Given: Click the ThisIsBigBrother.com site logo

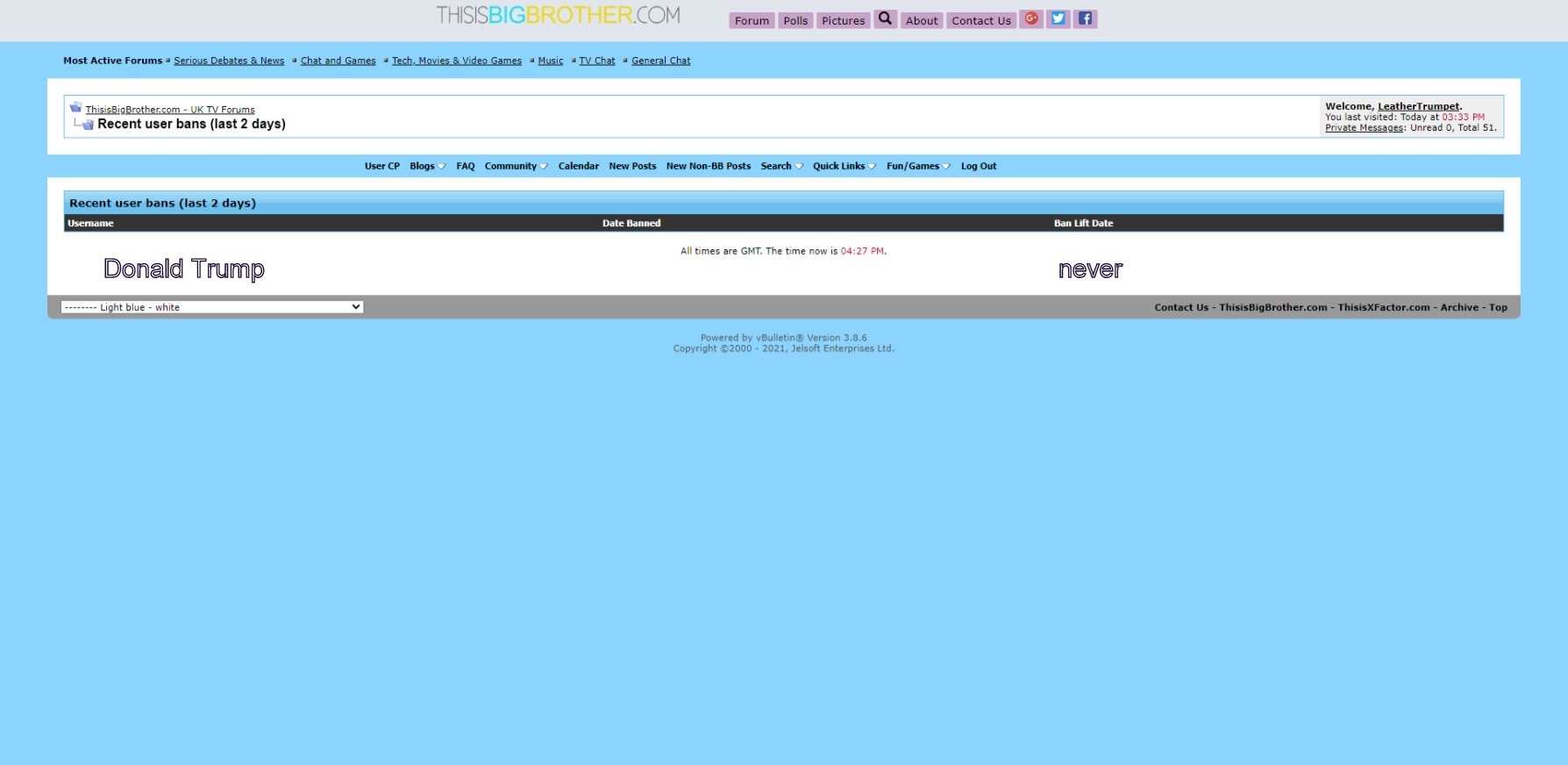Looking at the screenshot, I should tap(558, 15).
